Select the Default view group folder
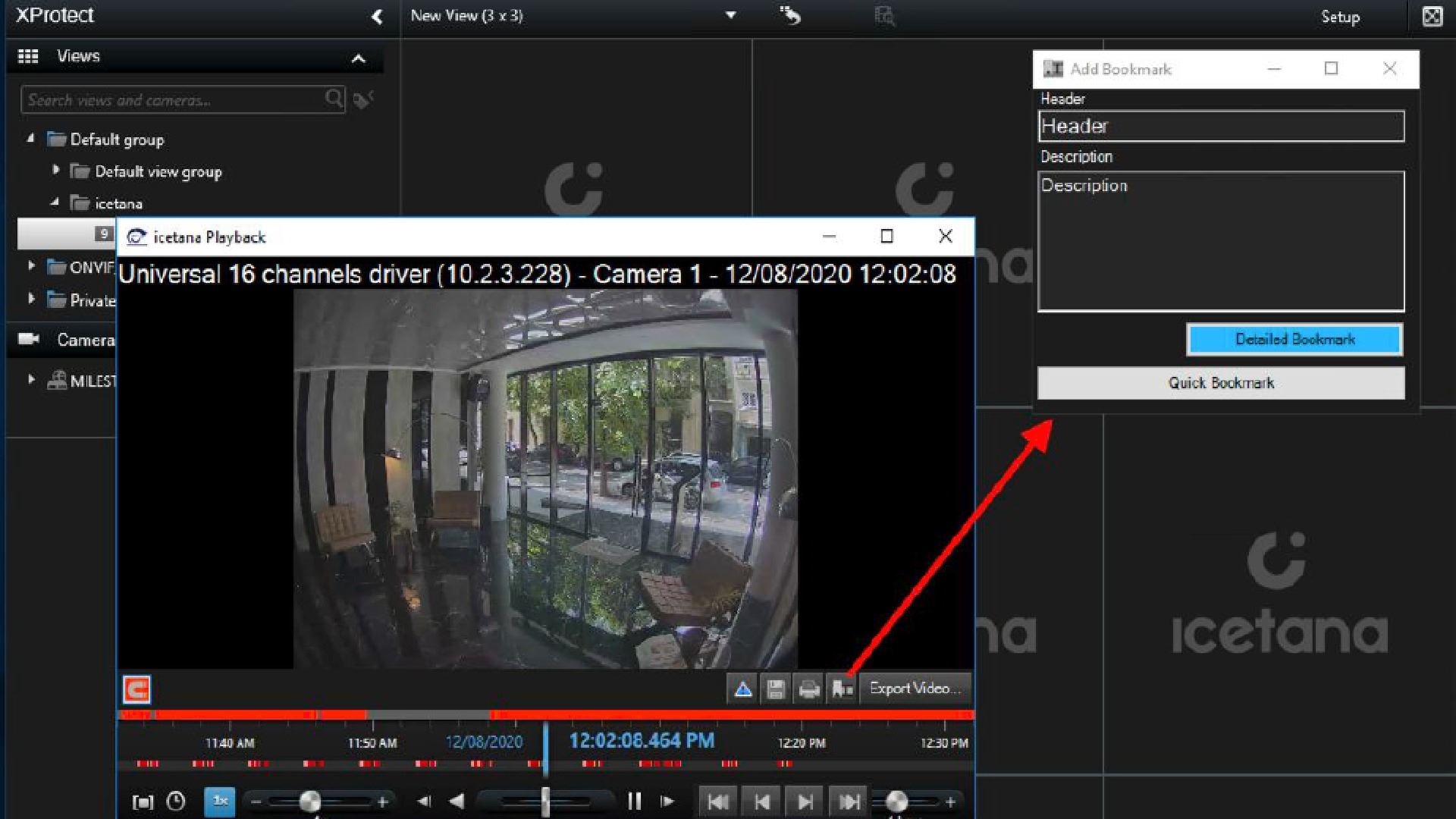This screenshot has height=819, width=1456. click(x=146, y=171)
